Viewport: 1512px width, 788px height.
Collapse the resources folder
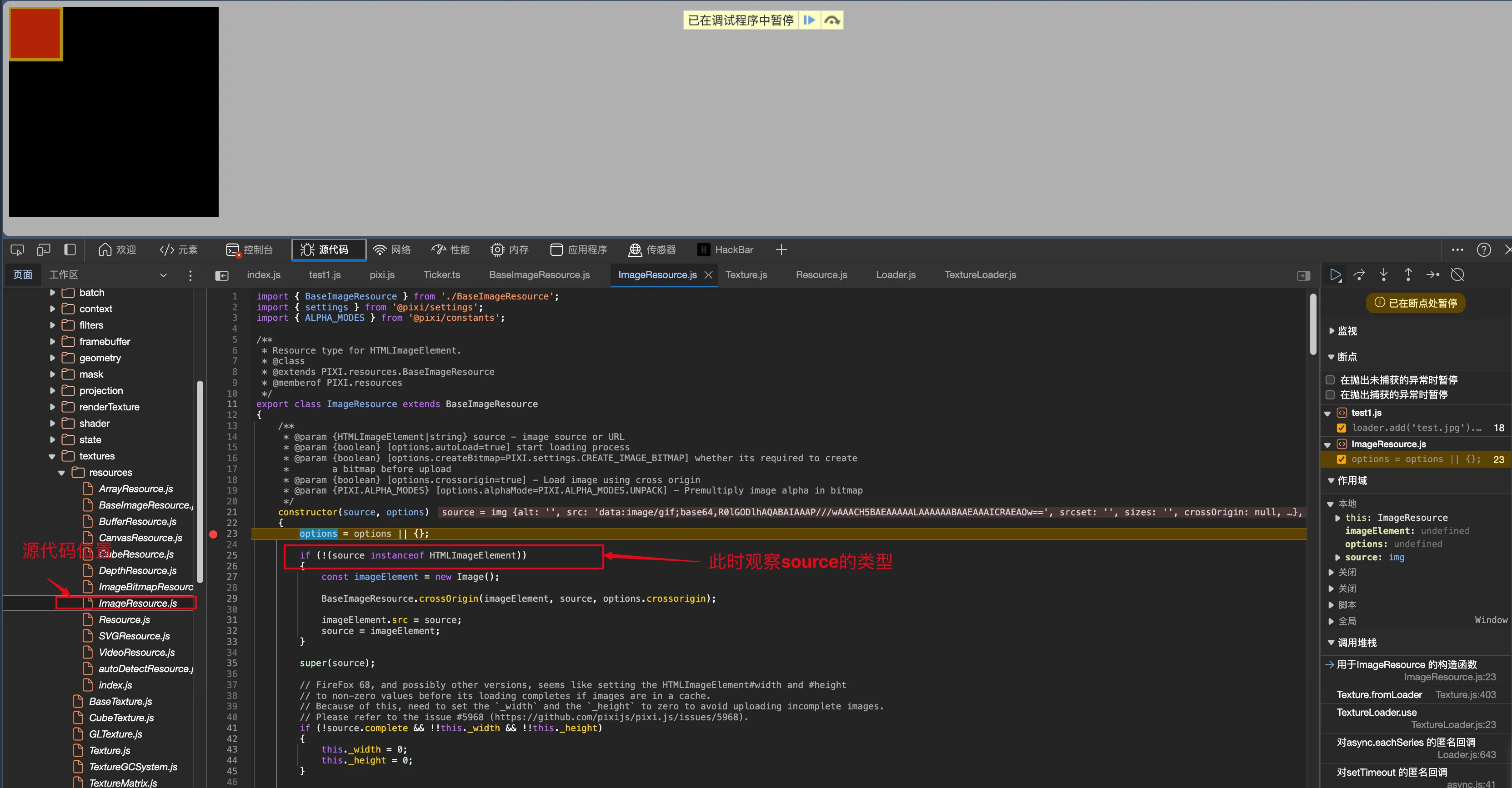coord(62,472)
